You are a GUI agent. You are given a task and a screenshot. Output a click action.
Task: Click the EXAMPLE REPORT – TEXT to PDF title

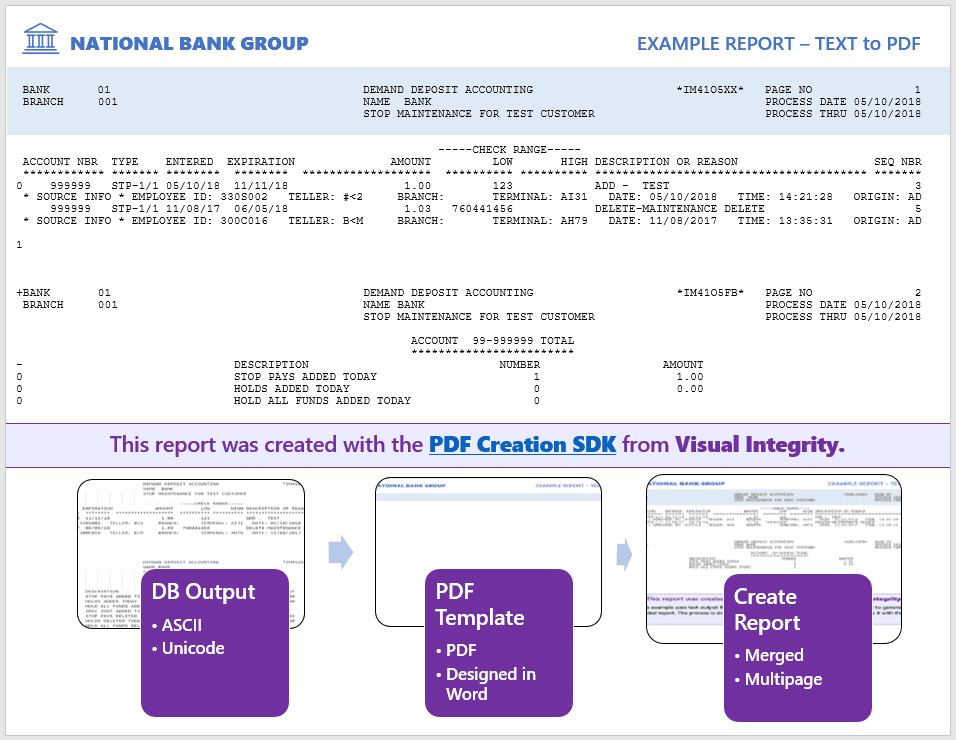click(x=779, y=44)
